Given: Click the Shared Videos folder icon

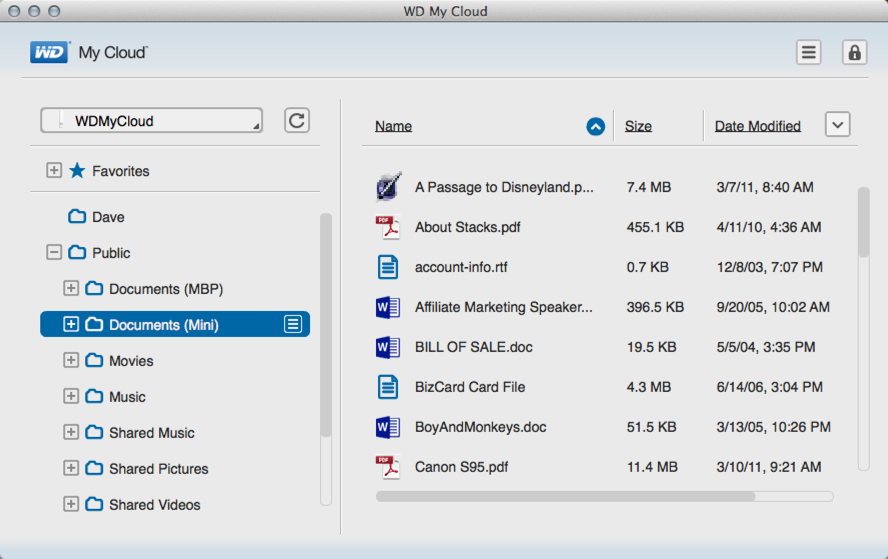Looking at the screenshot, I should 94,503.
